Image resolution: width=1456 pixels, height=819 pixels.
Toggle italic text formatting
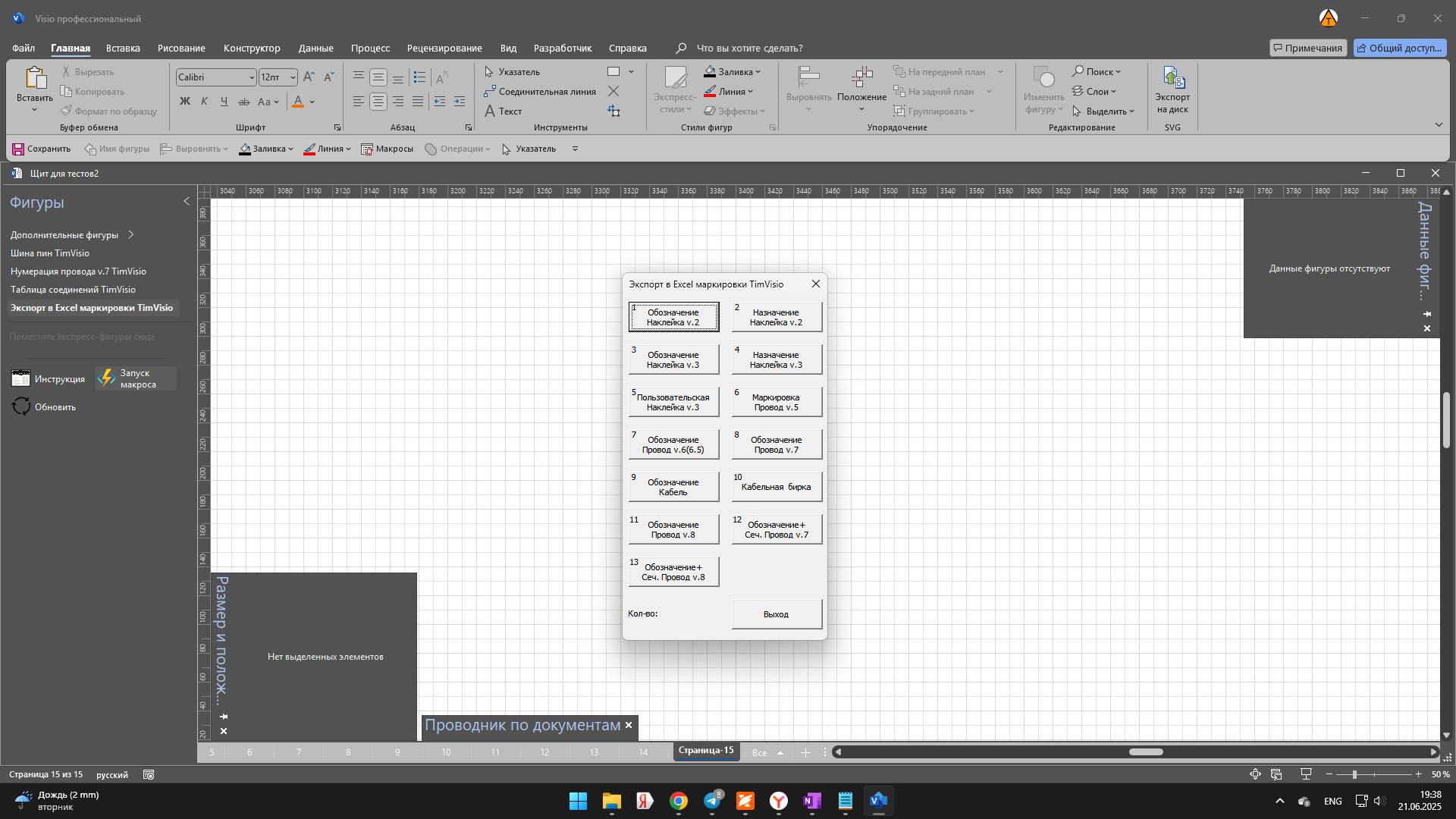point(204,102)
